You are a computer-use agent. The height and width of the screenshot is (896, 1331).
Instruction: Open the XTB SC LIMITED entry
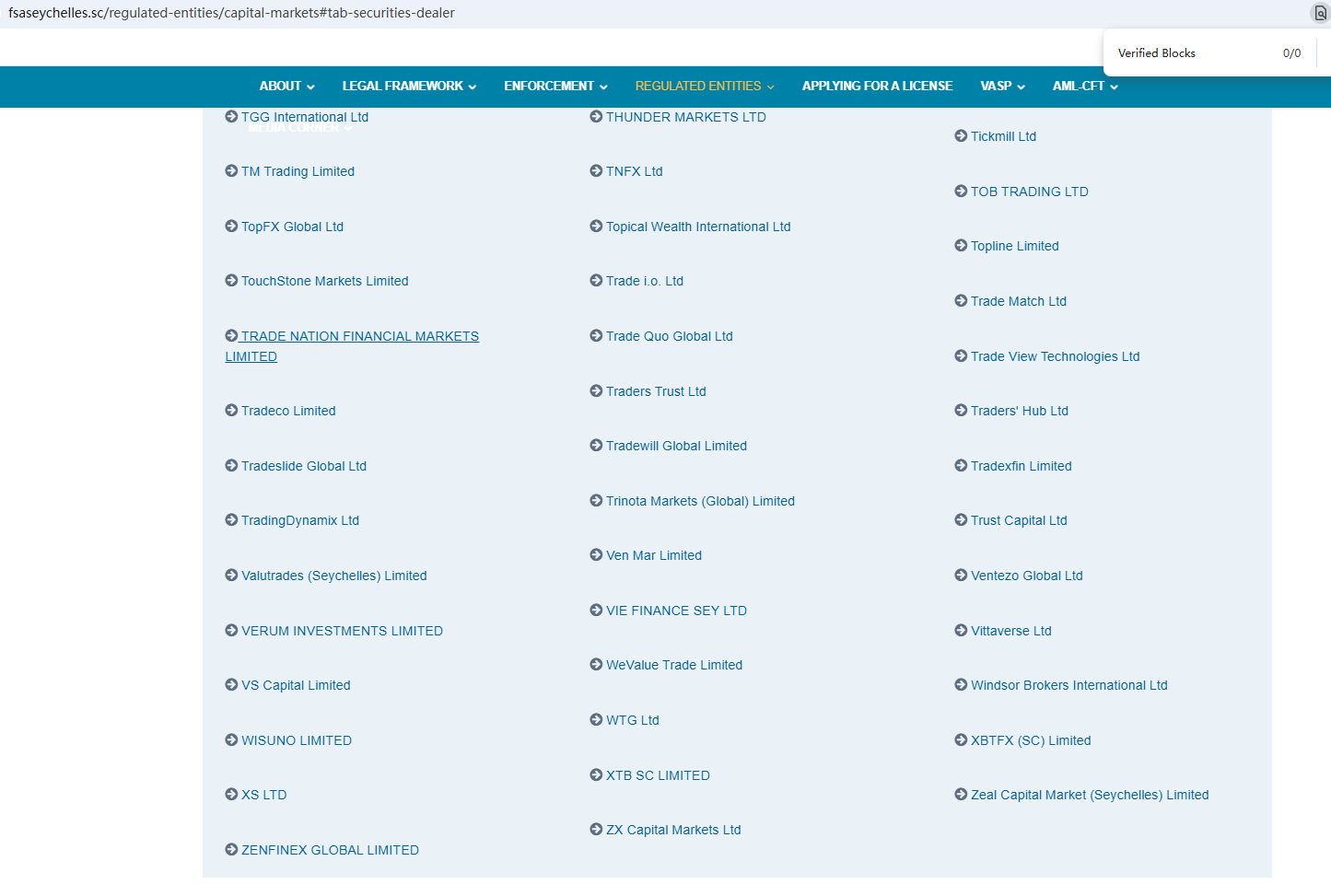658,775
